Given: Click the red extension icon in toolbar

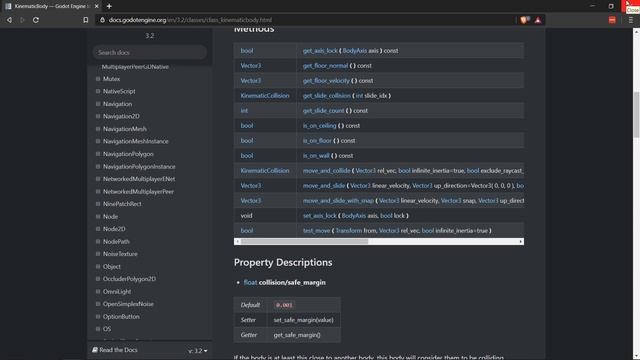Looking at the screenshot, I should tap(612, 20).
